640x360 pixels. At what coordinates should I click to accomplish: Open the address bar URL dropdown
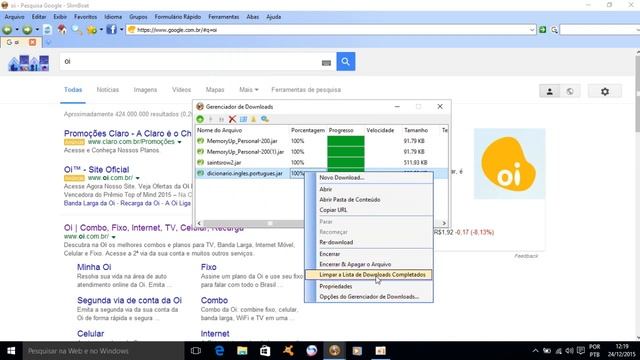(x=532, y=30)
